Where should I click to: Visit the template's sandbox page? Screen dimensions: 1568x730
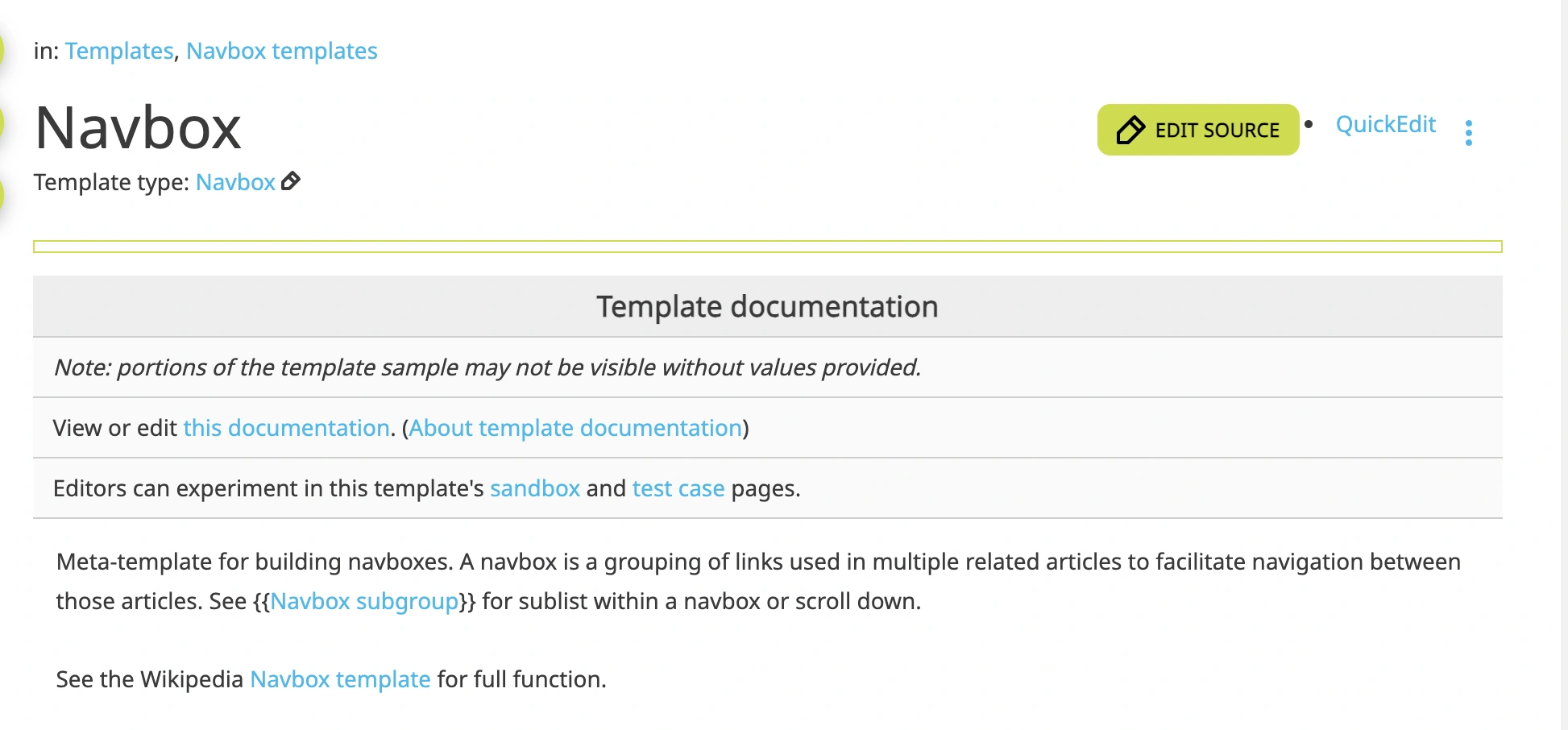[535, 488]
